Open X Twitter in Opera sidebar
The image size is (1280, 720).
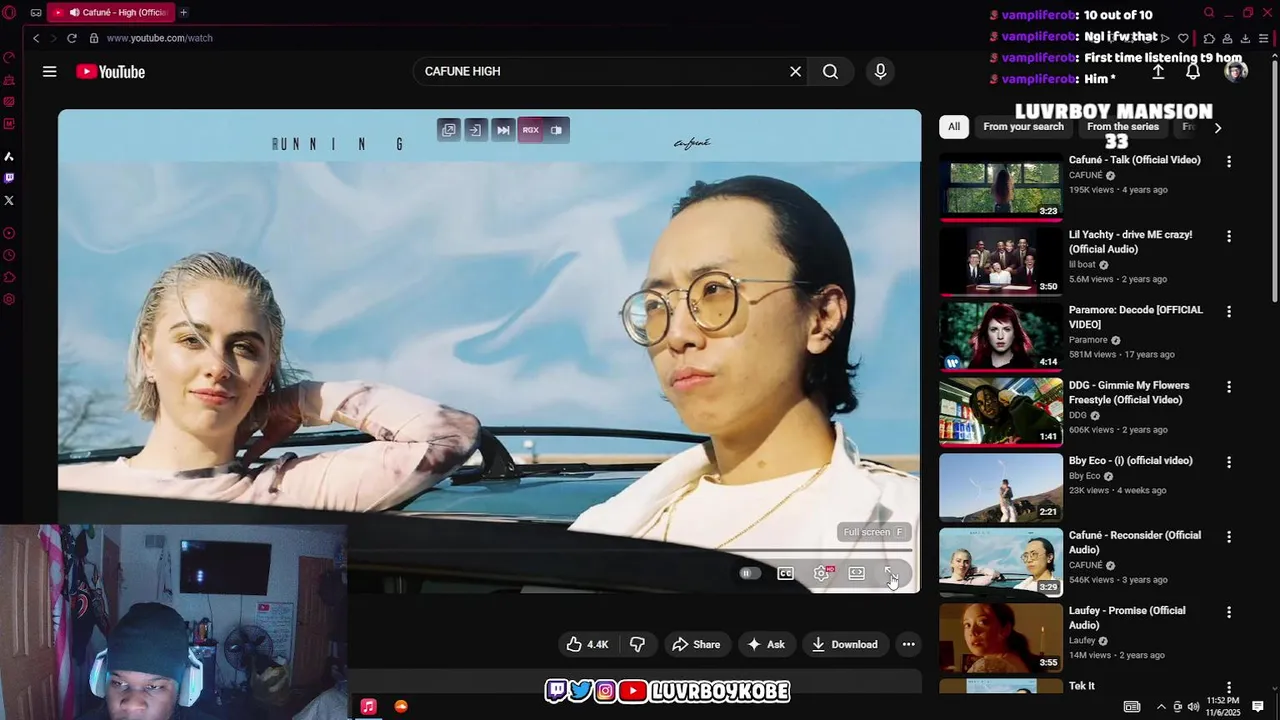coord(9,200)
